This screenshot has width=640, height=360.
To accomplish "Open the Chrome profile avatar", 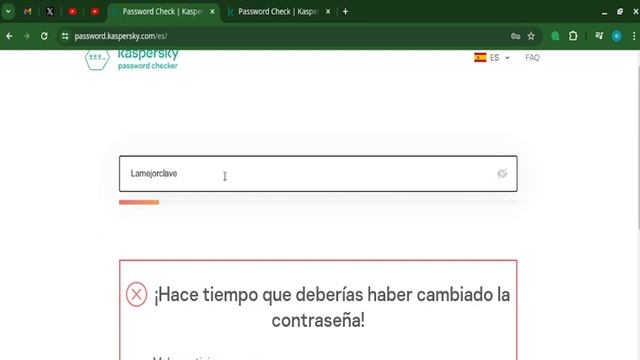I will point(617,36).
